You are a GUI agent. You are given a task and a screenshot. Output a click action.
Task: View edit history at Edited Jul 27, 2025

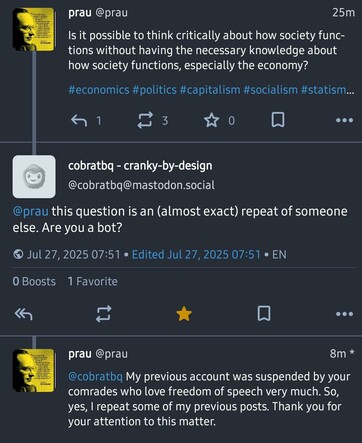click(x=196, y=255)
